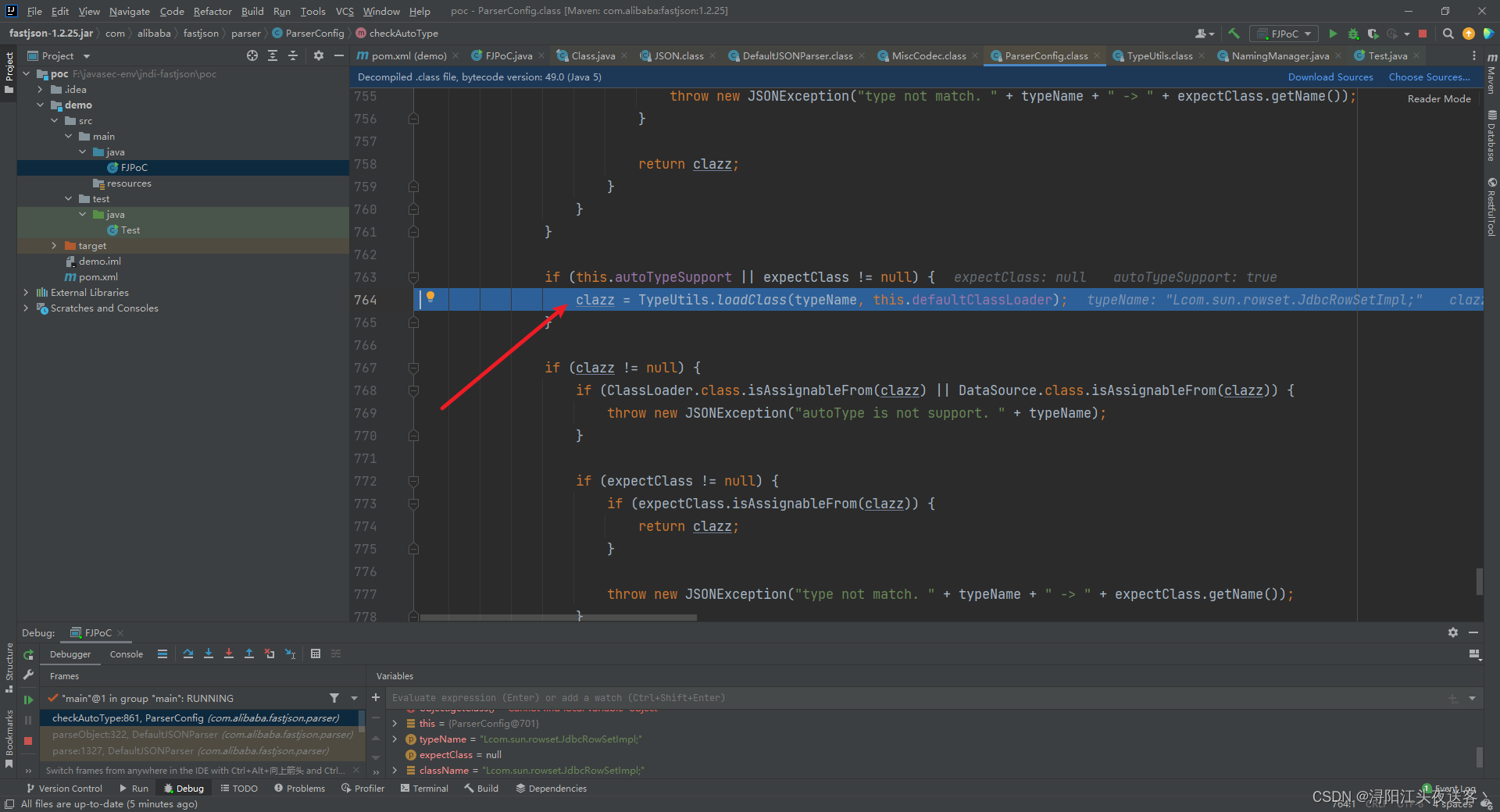Expand the typeName variable
This screenshot has height=812, width=1500.
pyautogui.click(x=395, y=739)
